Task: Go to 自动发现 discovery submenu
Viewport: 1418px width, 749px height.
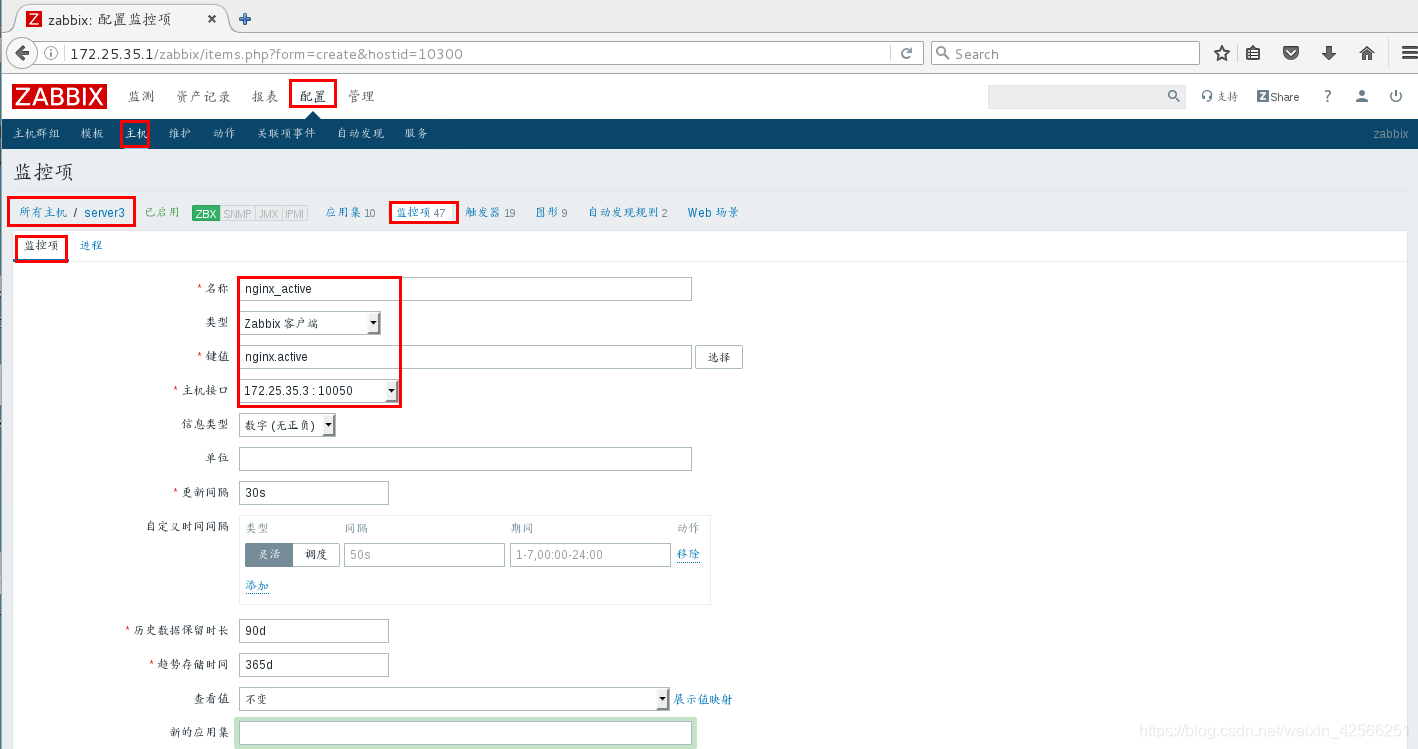Action: [360, 133]
